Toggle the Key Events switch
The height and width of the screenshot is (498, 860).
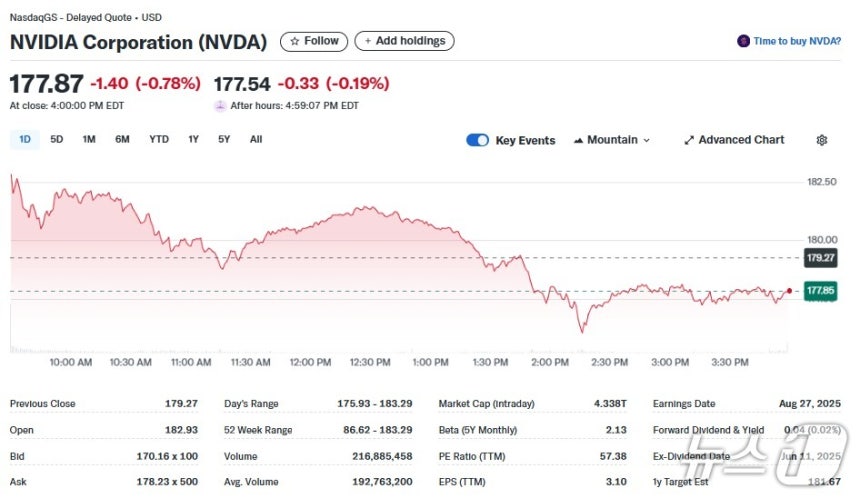[477, 140]
